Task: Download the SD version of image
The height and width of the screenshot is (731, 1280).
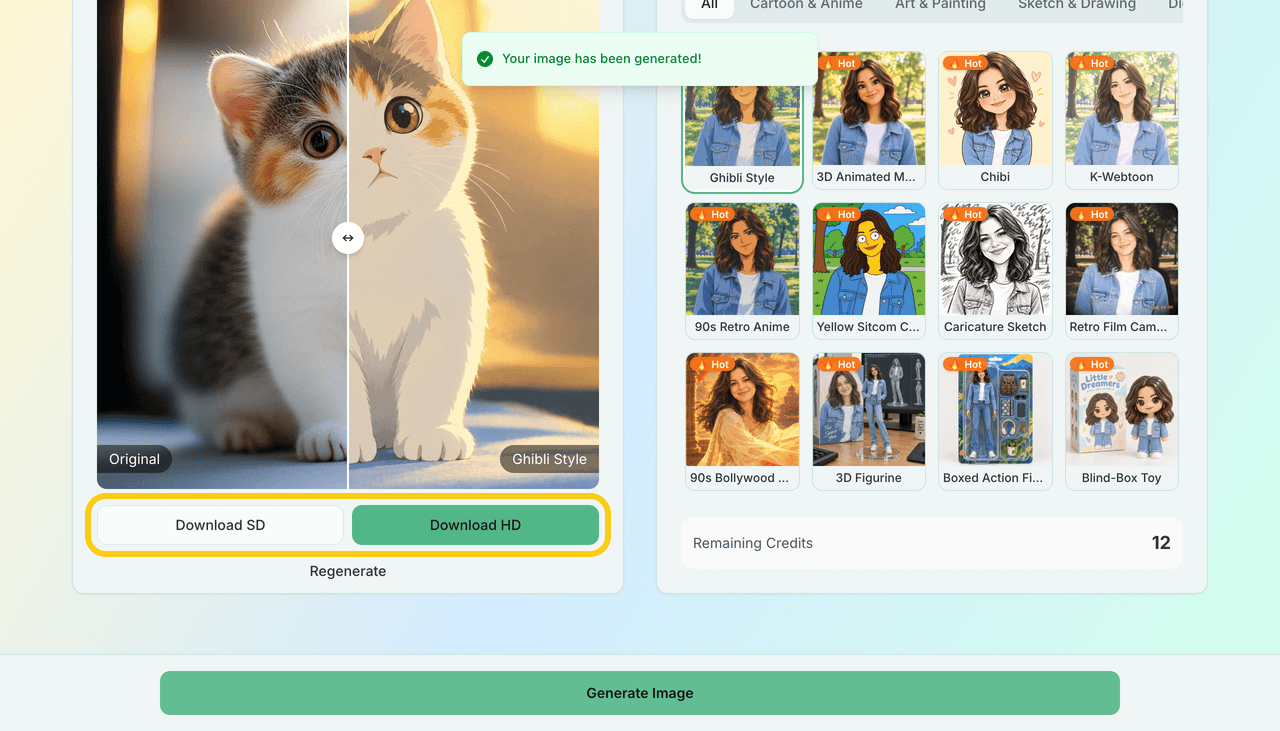Action: (x=220, y=525)
